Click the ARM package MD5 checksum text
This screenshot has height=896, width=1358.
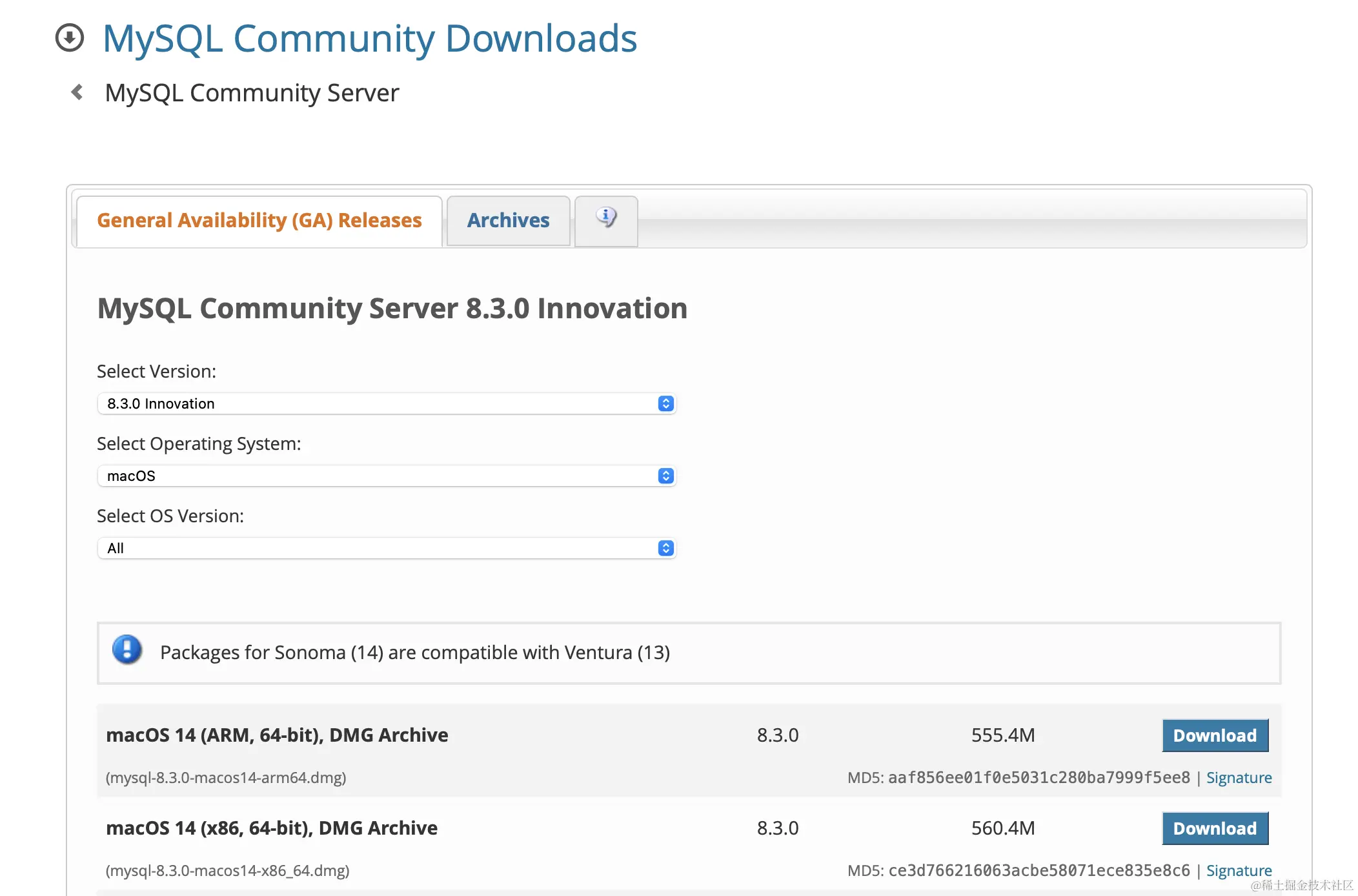coord(1039,778)
